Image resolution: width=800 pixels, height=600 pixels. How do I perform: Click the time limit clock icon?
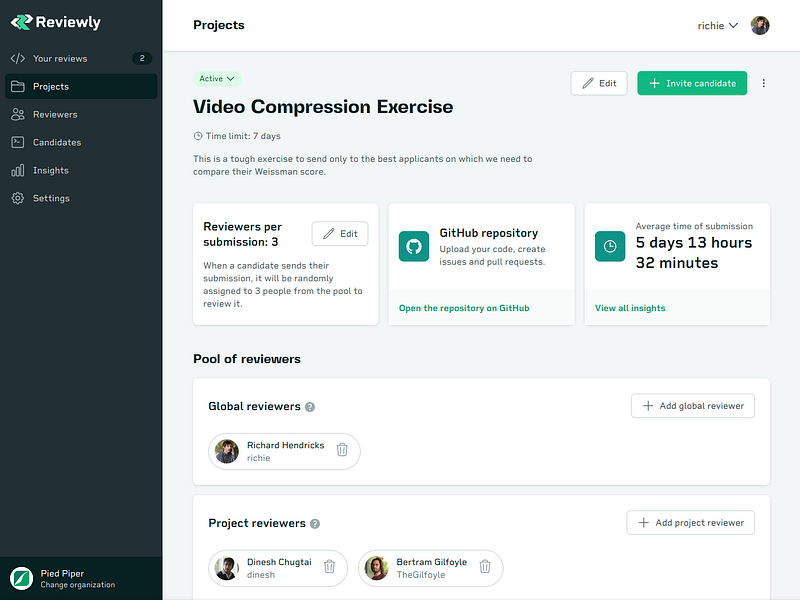point(198,136)
